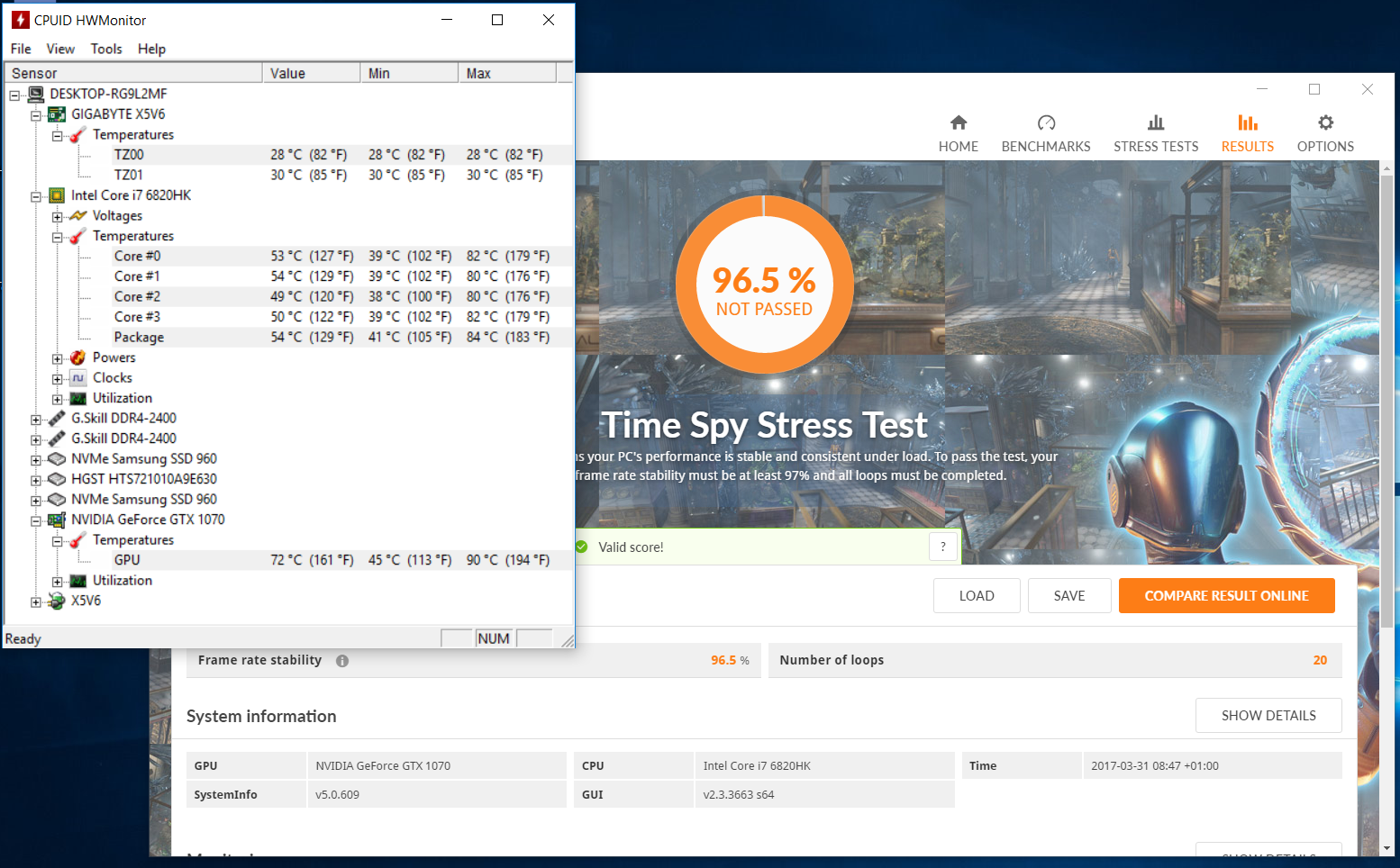The height and width of the screenshot is (868, 1400).
Task: Click the Max column header
Action: pyautogui.click(x=508, y=73)
